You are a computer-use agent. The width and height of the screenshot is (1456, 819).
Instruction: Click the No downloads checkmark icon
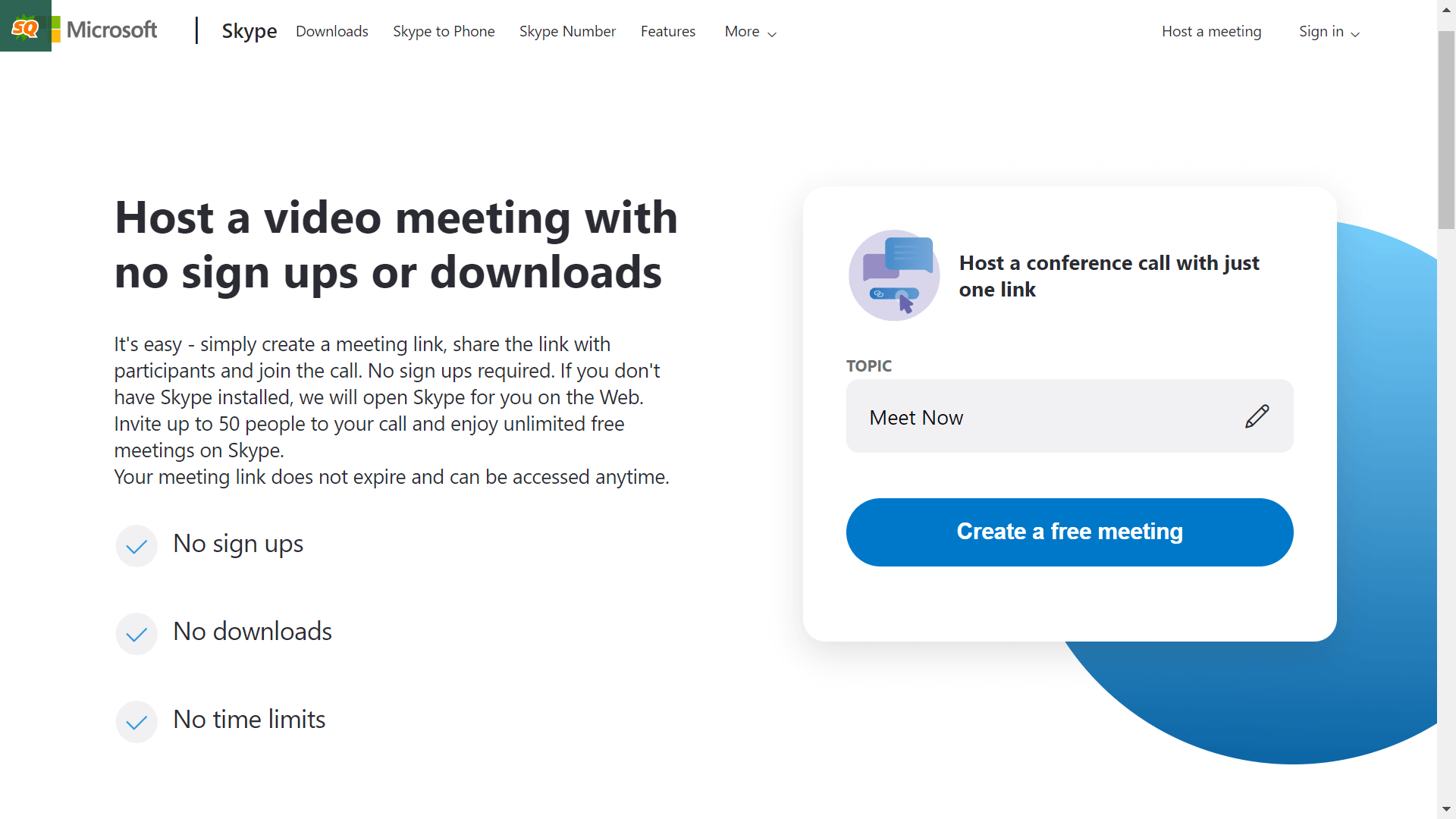pos(136,634)
